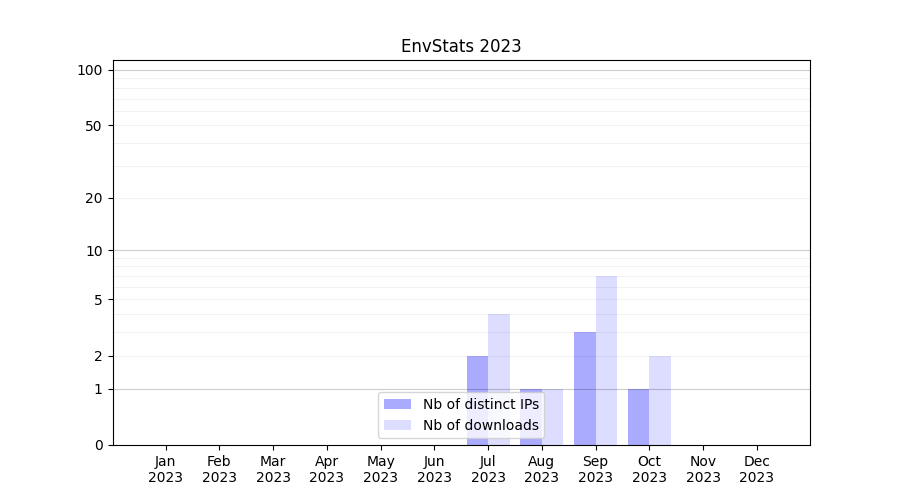This screenshot has height=500, width=900.
Task: Click the '5' y-axis tick label
Action: 98,300
